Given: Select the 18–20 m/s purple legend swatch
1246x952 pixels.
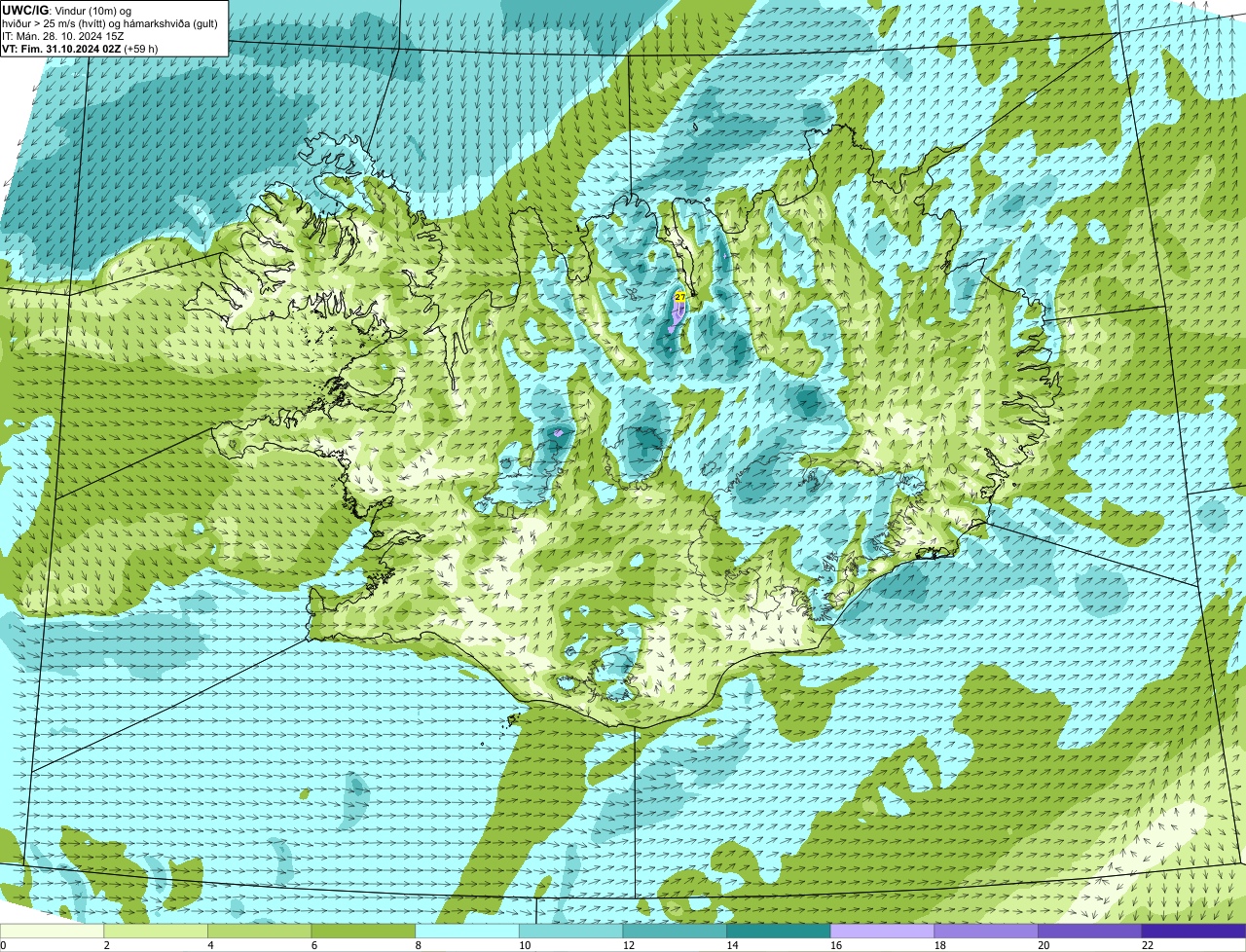Looking at the screenshot, I should tap(986, 931).
